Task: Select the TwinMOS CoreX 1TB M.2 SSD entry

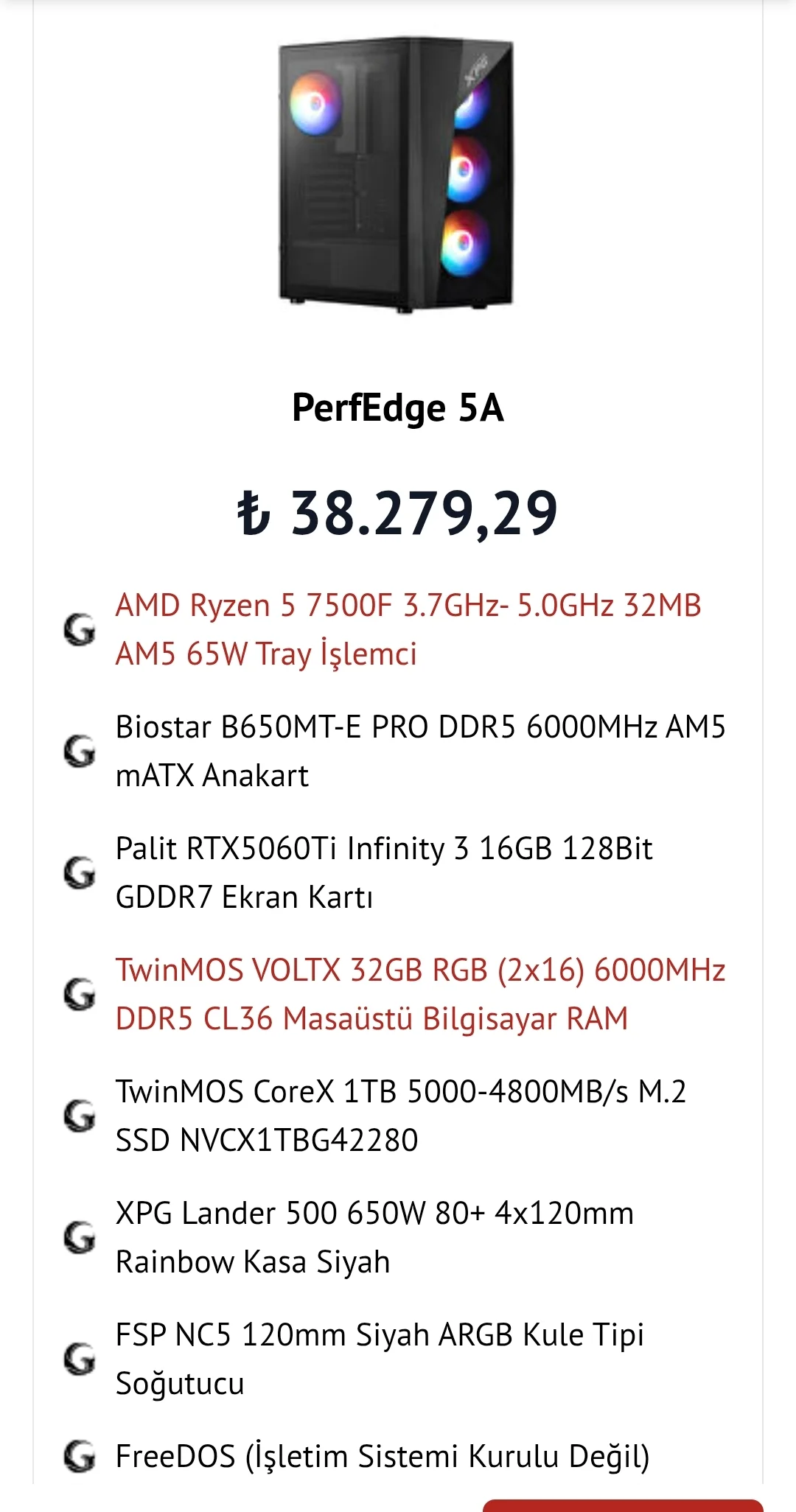Action: [401, 1116]
